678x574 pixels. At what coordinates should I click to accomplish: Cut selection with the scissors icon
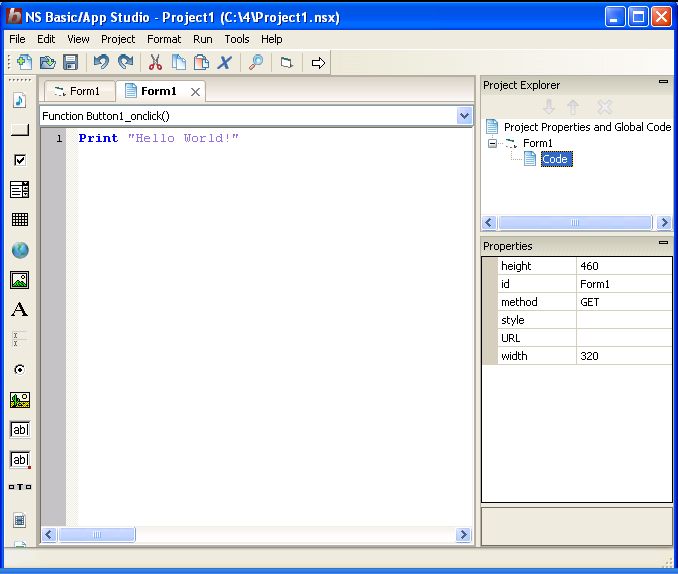pyautogui.click(x=155, y=62)
